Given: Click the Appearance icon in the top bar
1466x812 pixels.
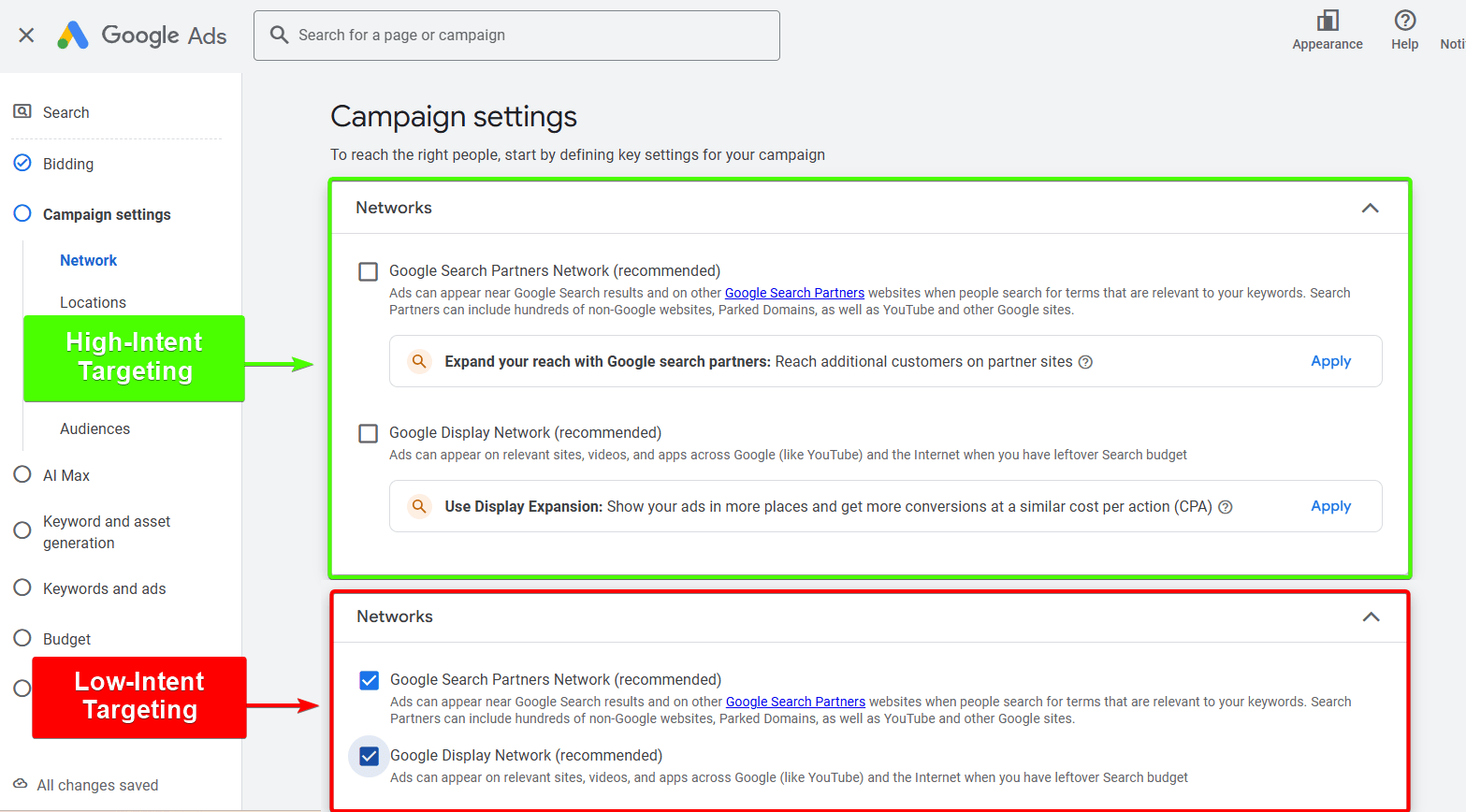Looking at the screenshot, I should (x=1327, y=21).
